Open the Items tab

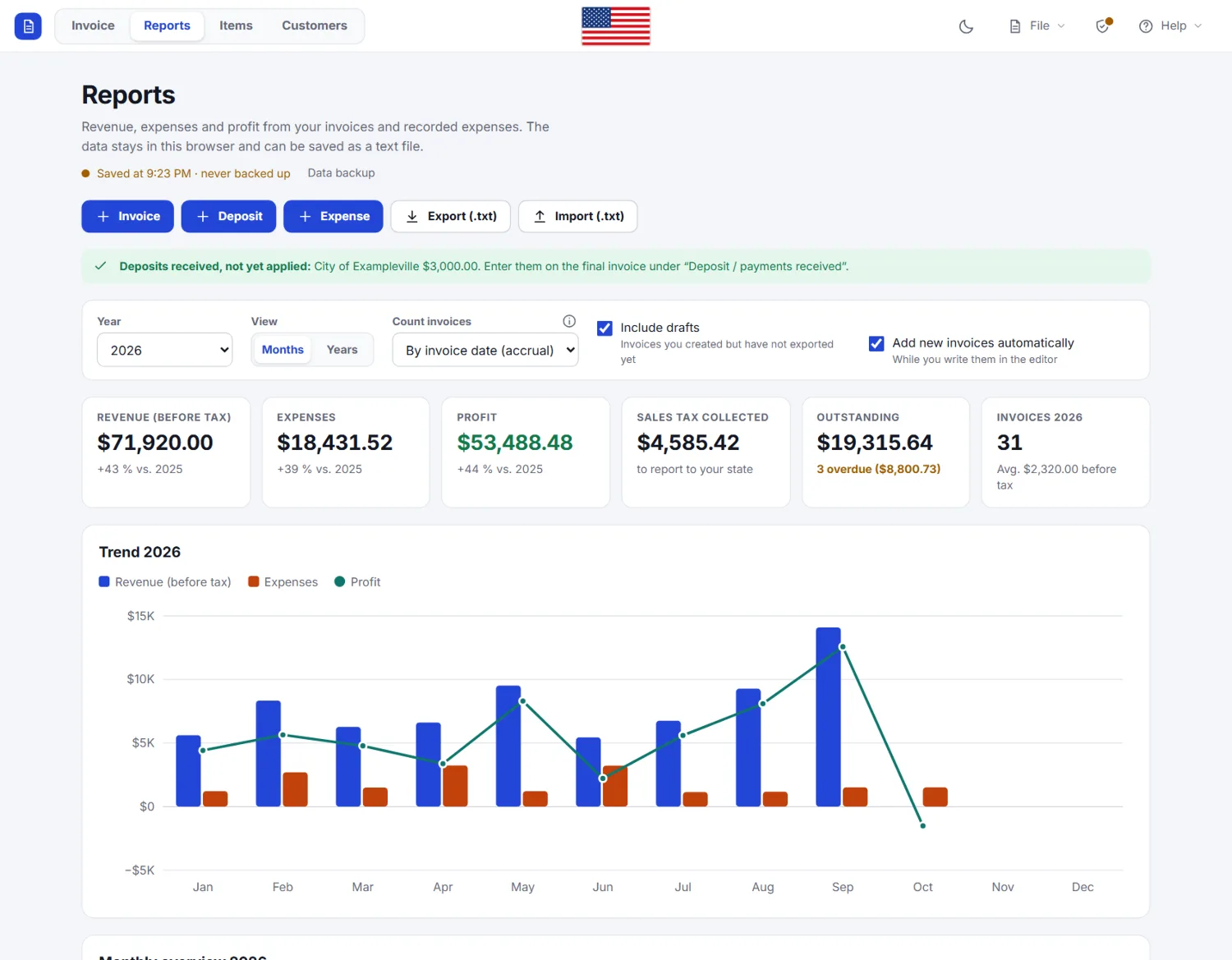[x=236, y=25]
